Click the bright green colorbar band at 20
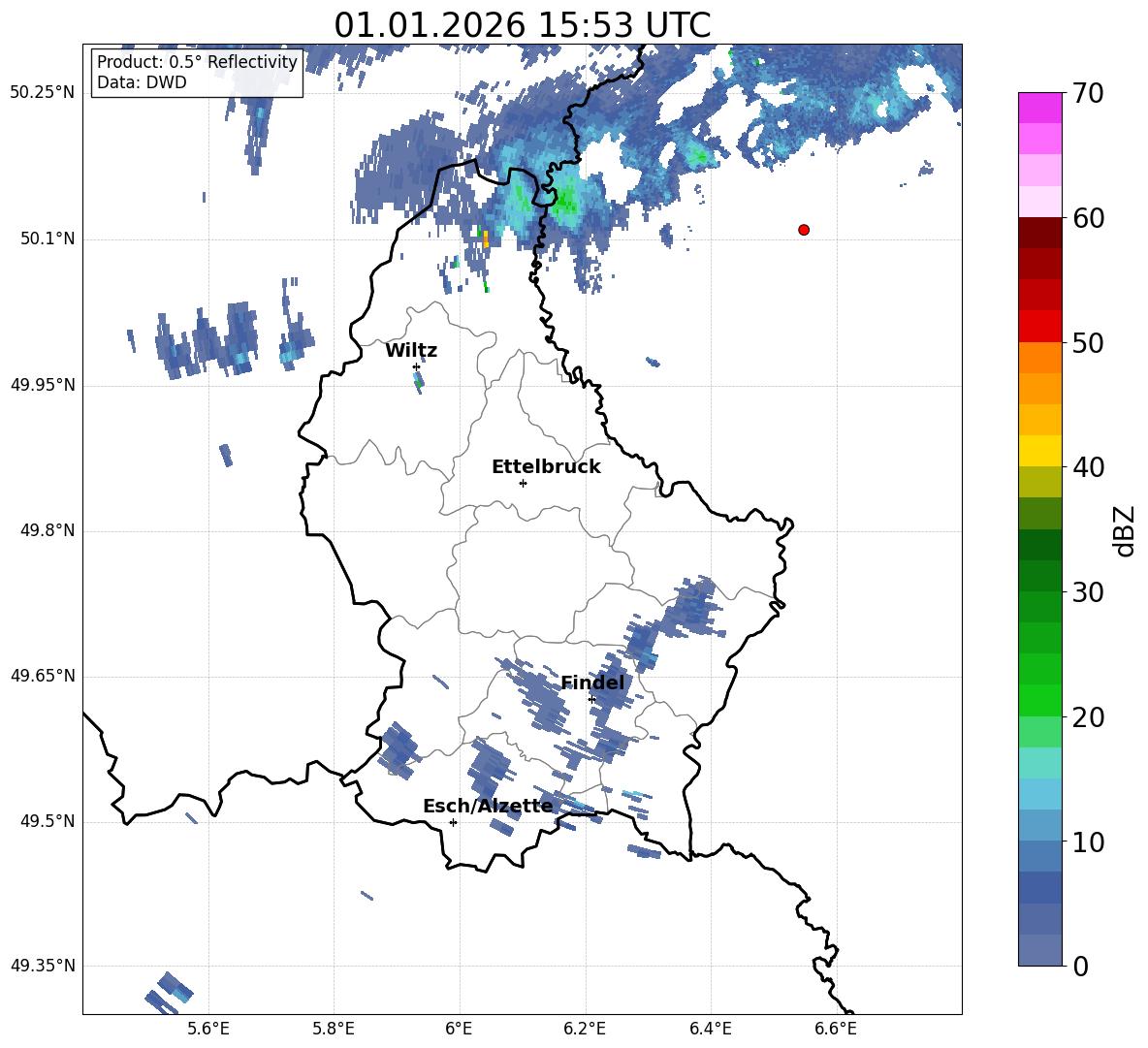Screen dimensions: 1148x1048 click(1039, 700)
